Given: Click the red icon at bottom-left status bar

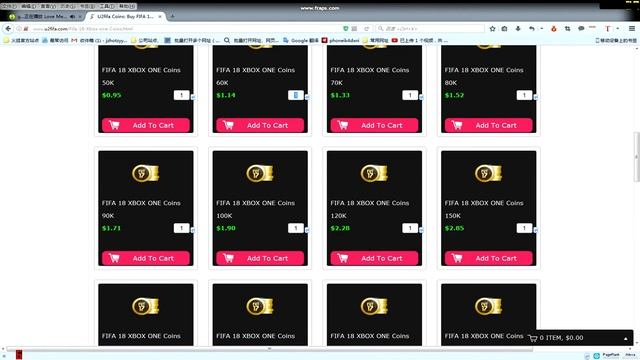Looking at the screenshot, I should tap(19, 355).
